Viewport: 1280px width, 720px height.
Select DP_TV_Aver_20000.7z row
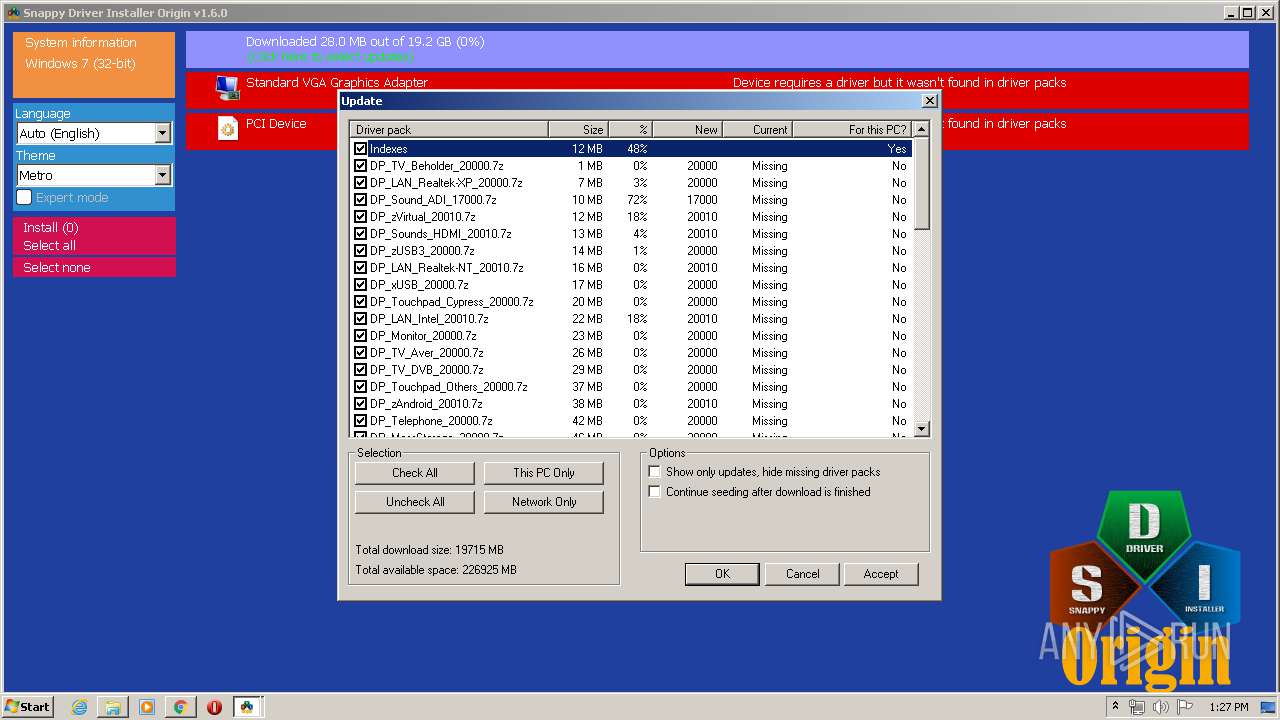[632, 353]
